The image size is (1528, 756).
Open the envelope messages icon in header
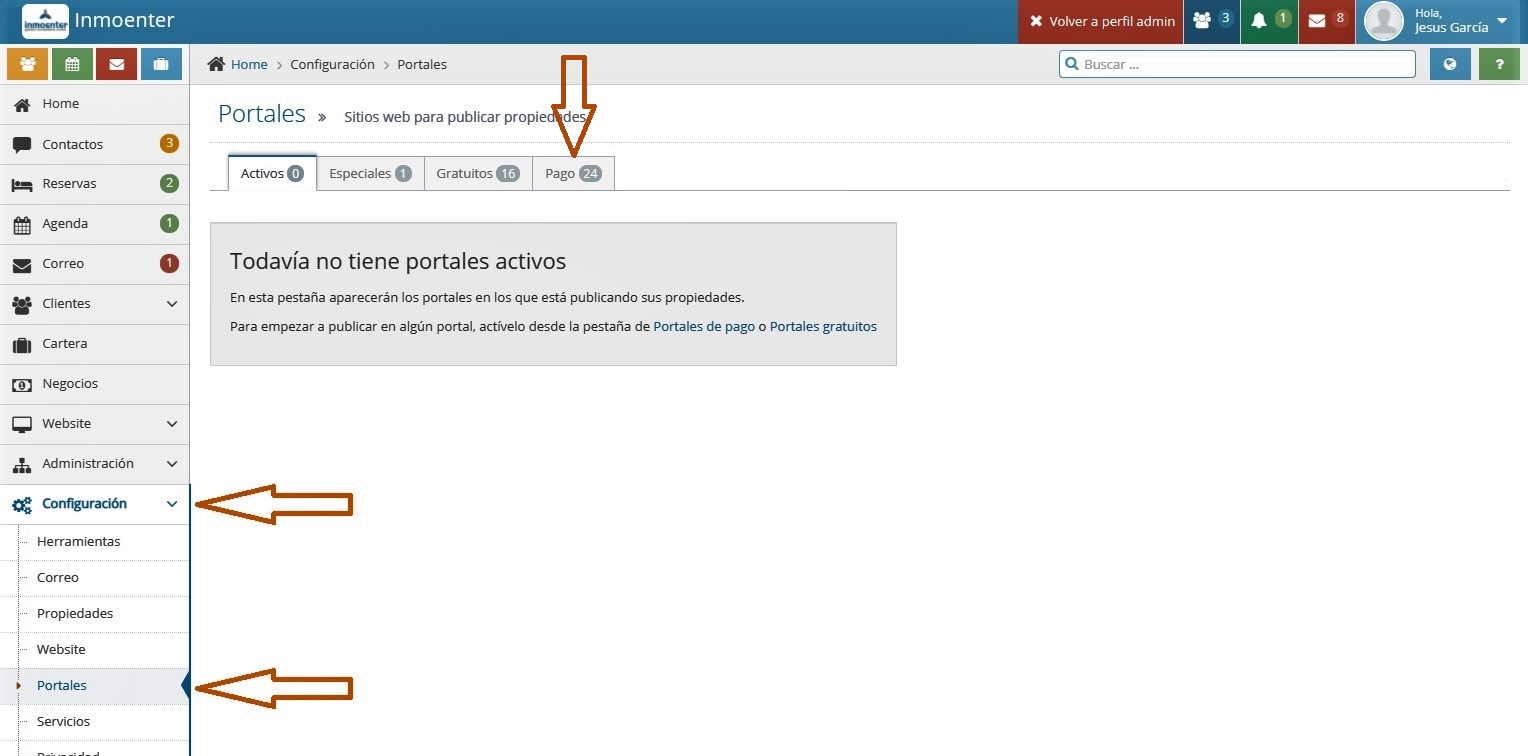(1327, 21)
